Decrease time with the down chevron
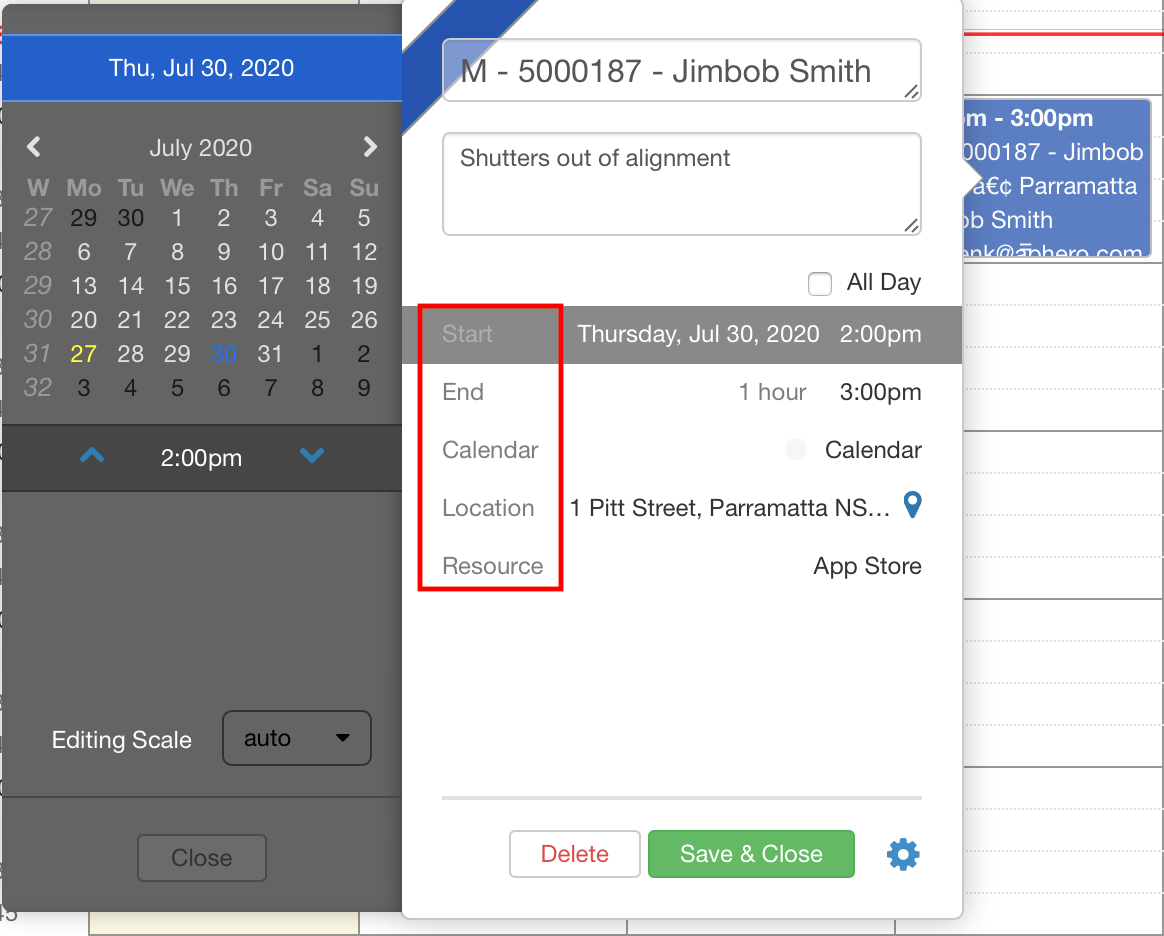This screenshot has height=936, width=1164. tap(312, 456)
